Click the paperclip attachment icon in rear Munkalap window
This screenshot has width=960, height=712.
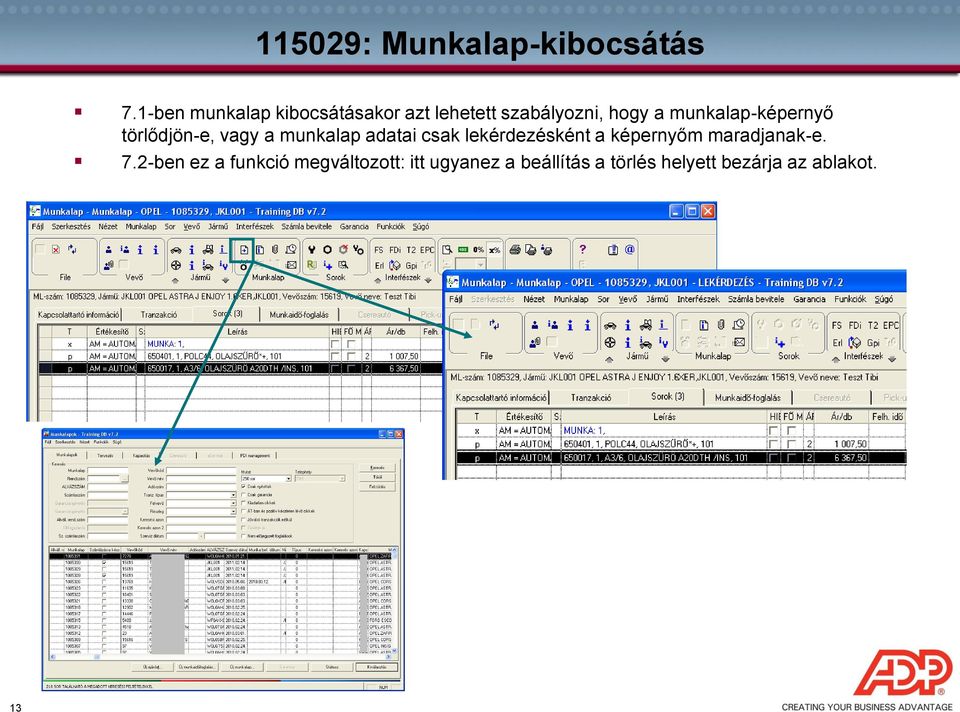tap(274, 249)
